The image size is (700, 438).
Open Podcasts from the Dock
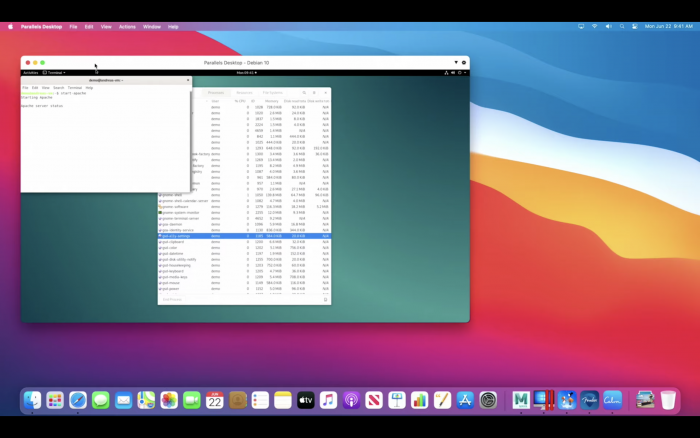351,400
